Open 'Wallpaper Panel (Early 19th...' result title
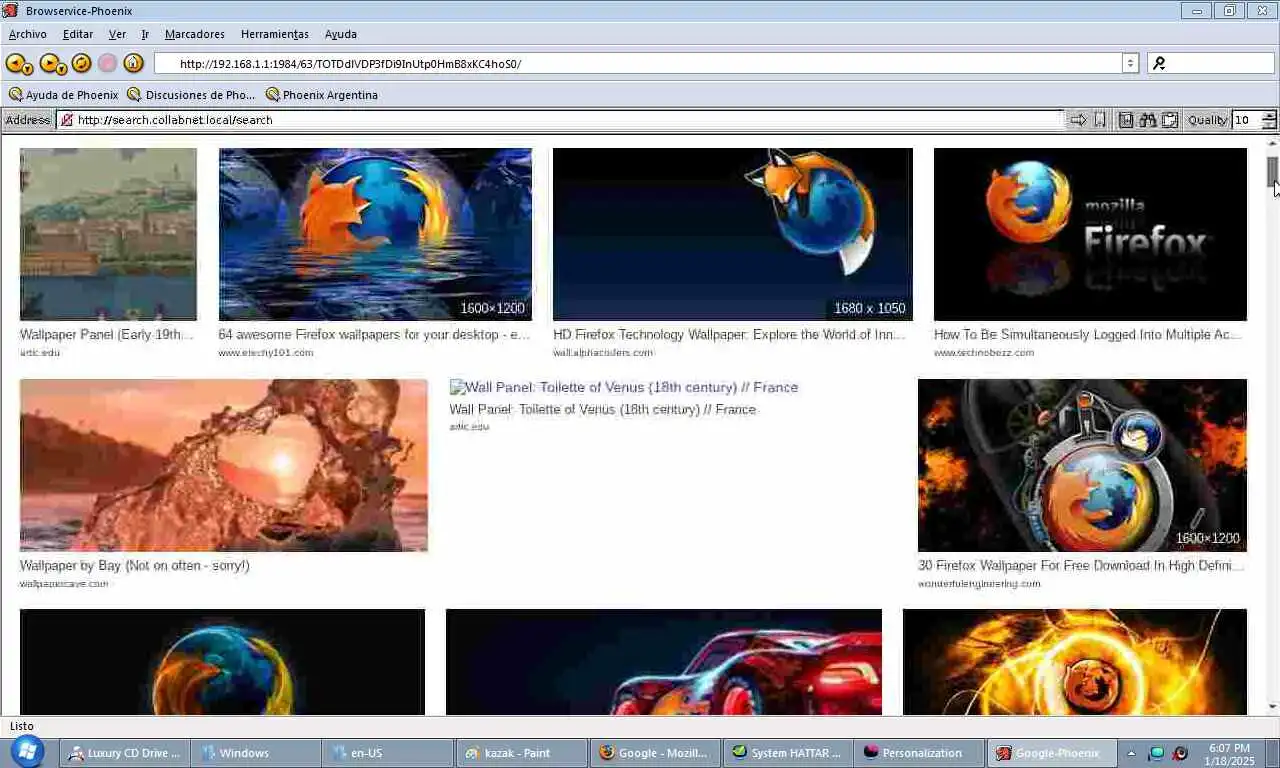Viewport: 1280px width, 768px height. [x=107, y=334]
